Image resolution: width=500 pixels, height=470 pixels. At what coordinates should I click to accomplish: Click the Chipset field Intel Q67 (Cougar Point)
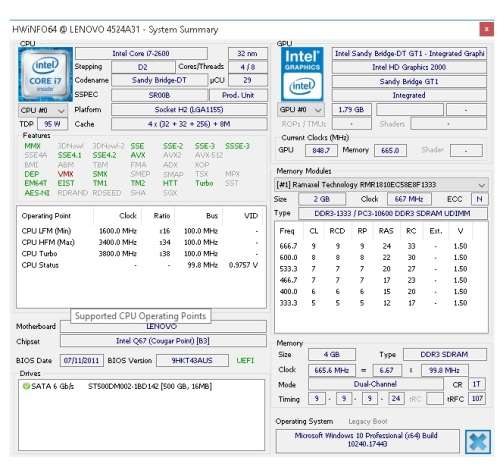coord(163,341)
